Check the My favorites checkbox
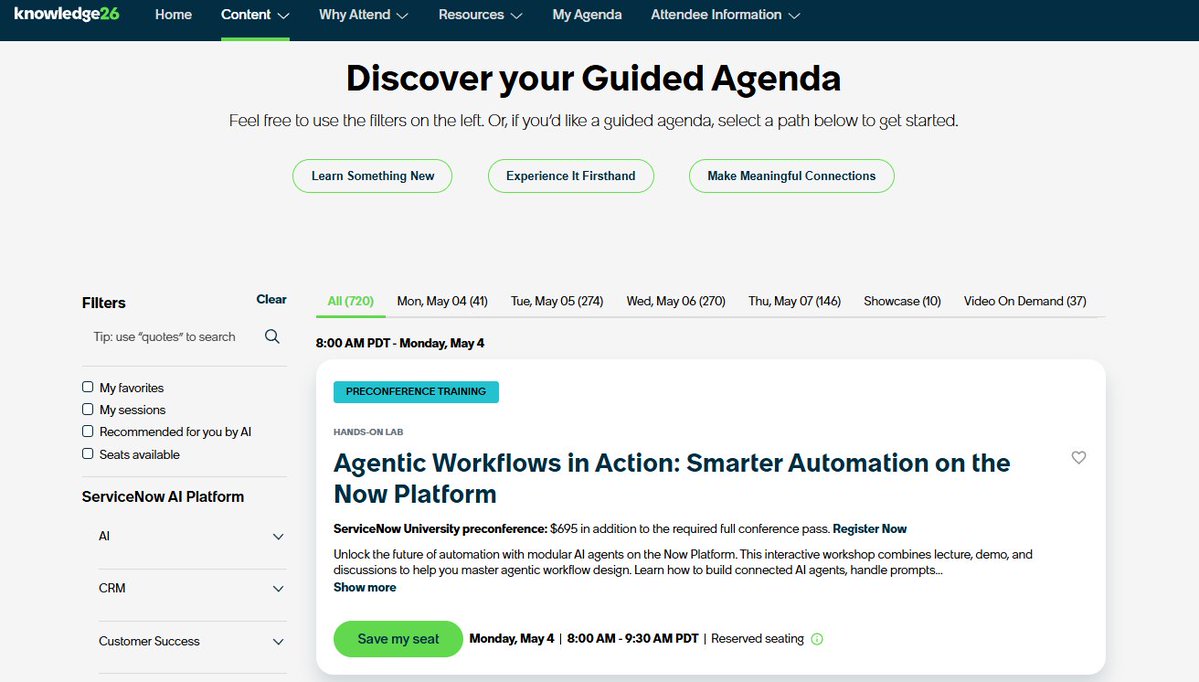This screenshot has height=682, width=1199. coord(88,387)
